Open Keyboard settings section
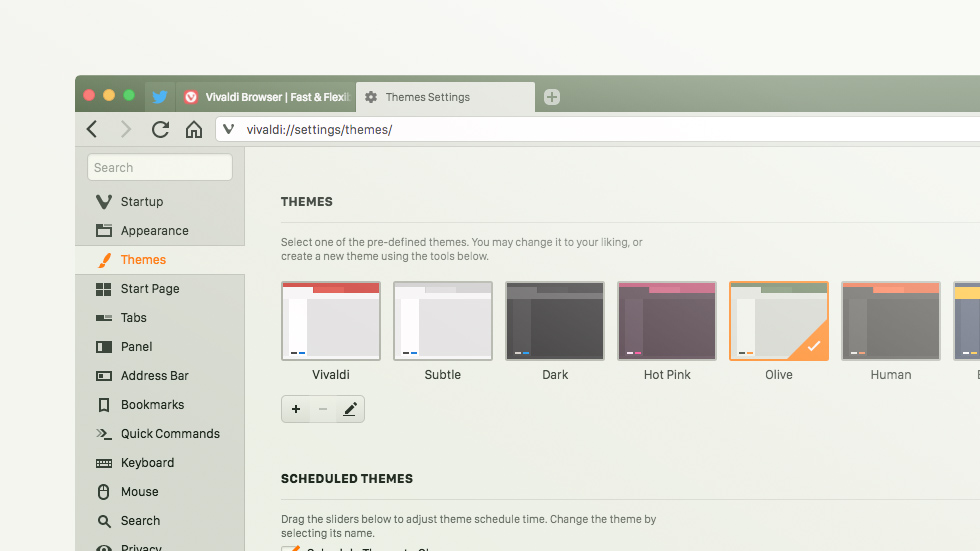 click(x=159, y=463)
